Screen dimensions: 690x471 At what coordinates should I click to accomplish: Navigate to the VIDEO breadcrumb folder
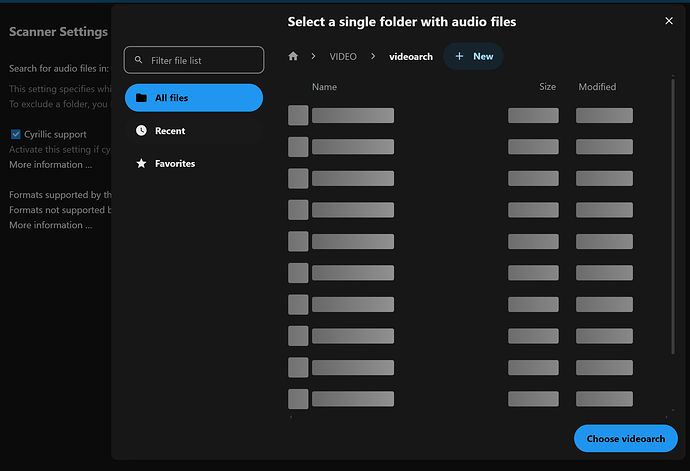tap(343, 57)
